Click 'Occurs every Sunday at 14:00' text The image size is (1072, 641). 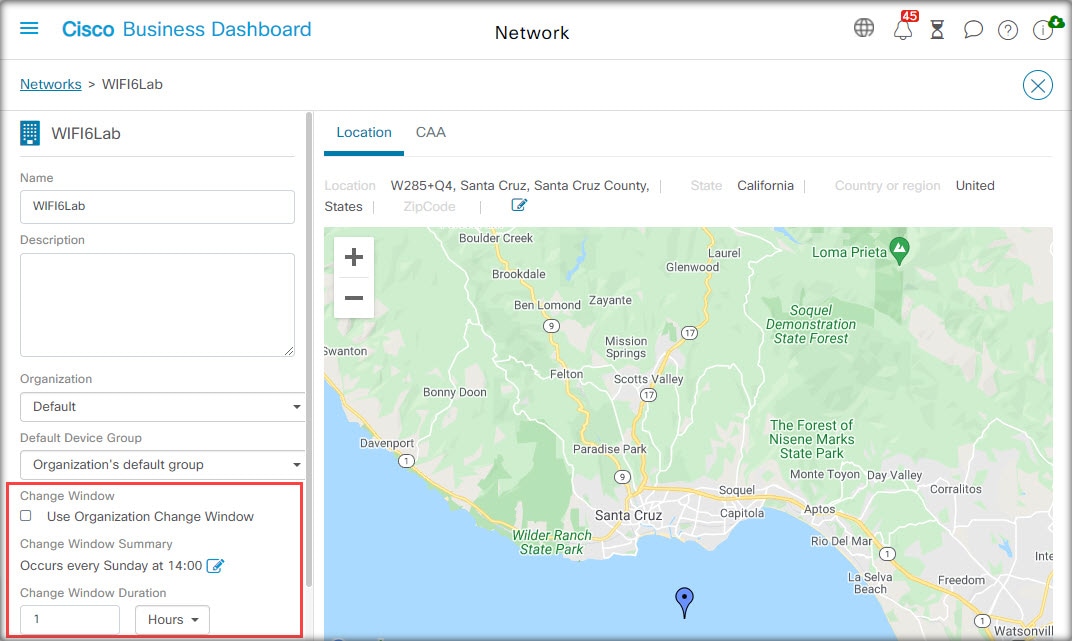(x=111, y=565)
